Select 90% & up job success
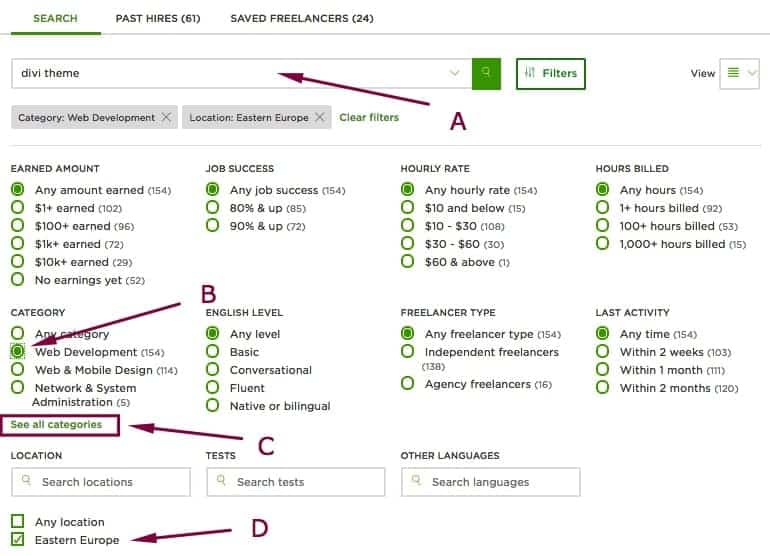770x556 pixels. (213, 226)
